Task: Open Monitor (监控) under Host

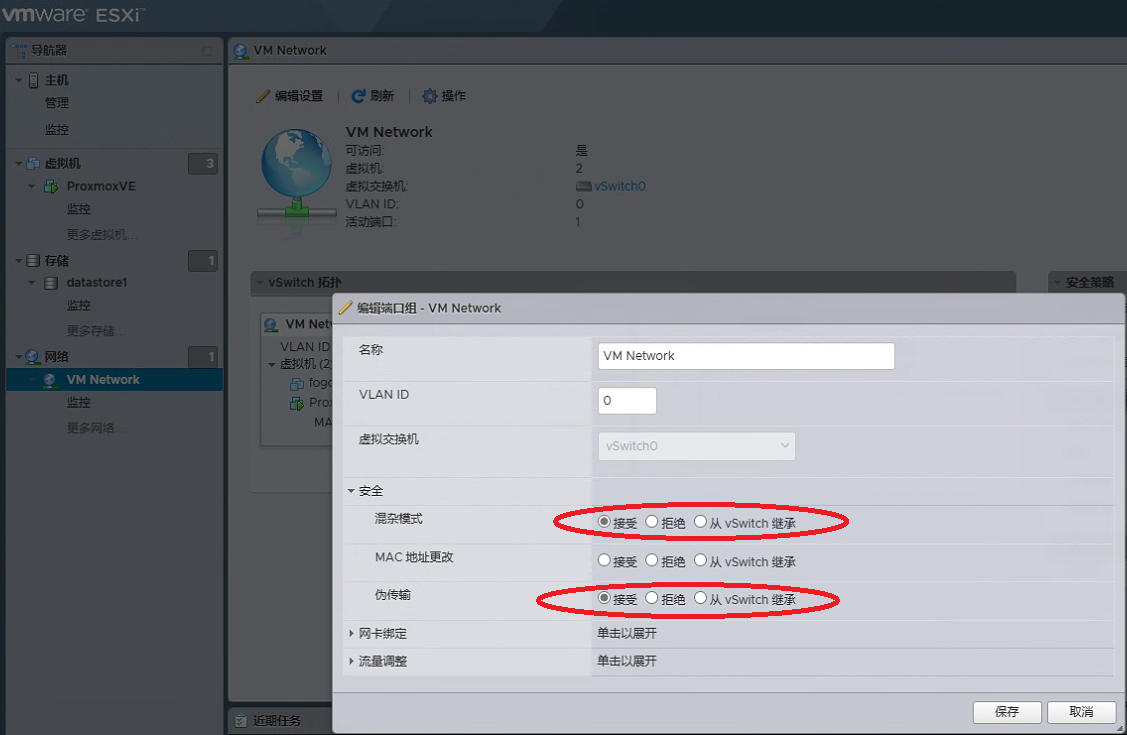Action: point(57,130)
